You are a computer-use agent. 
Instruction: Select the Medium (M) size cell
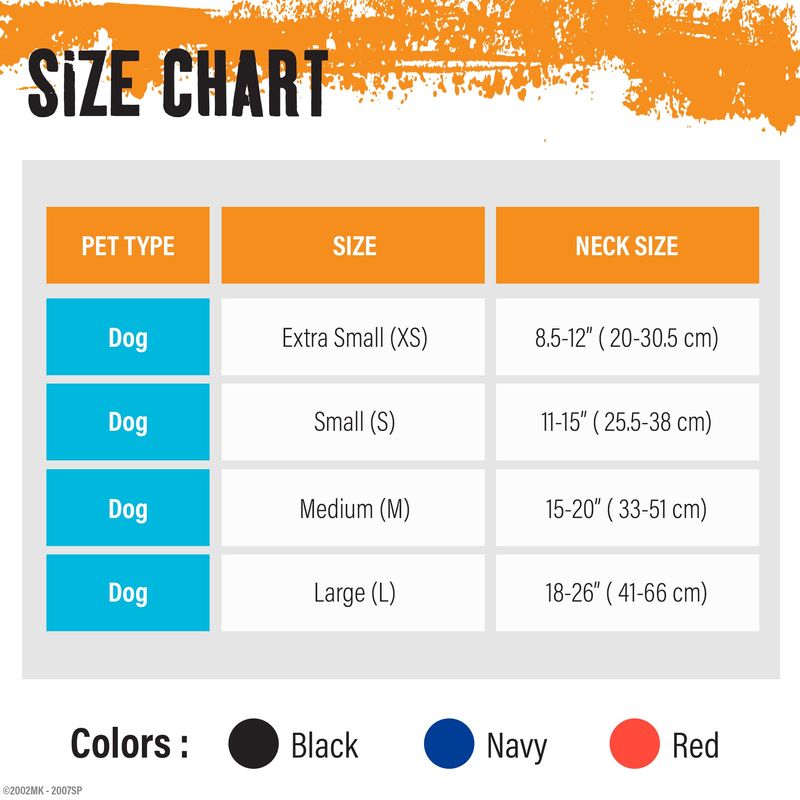click(353, 508)
